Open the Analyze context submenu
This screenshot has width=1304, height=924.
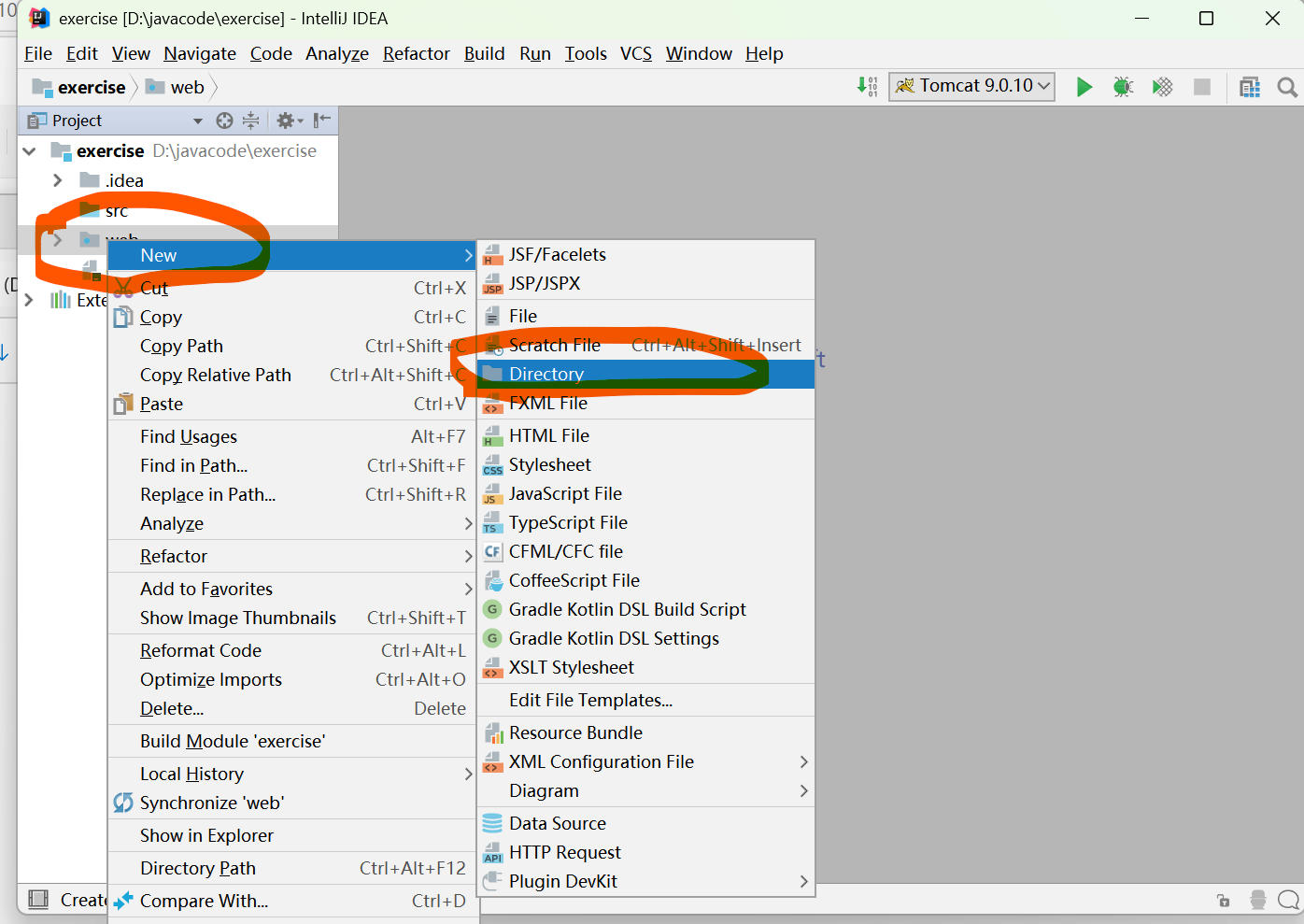[292, 523]
